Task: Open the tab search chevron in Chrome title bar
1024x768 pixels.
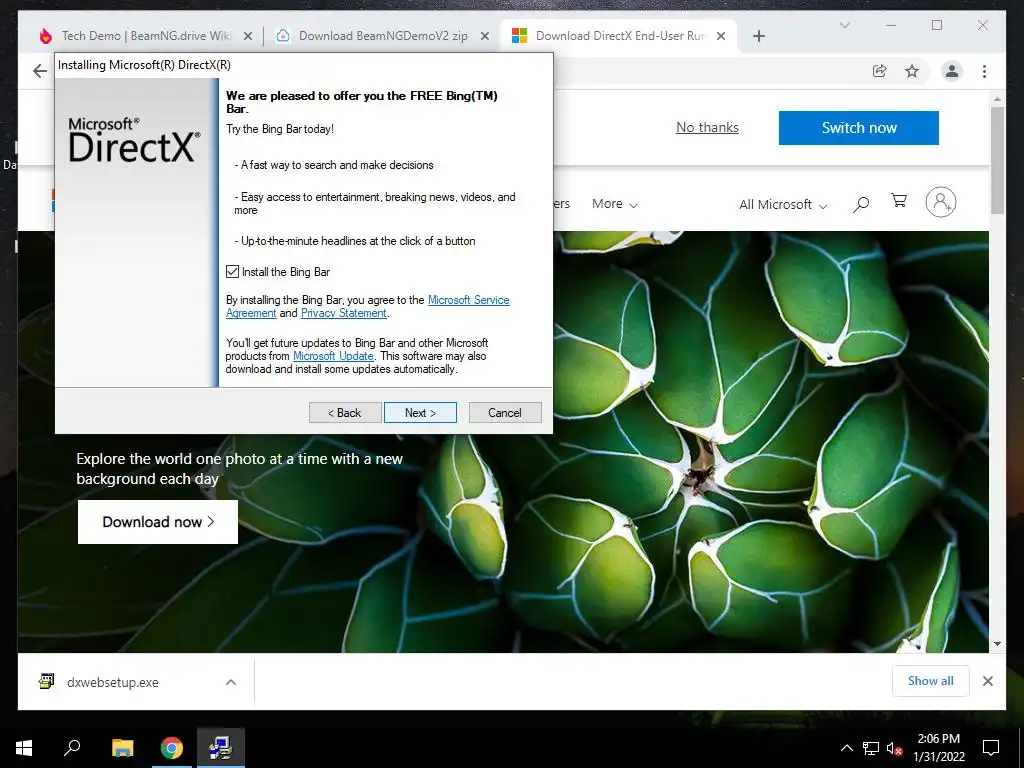Action: pos(844,25)
